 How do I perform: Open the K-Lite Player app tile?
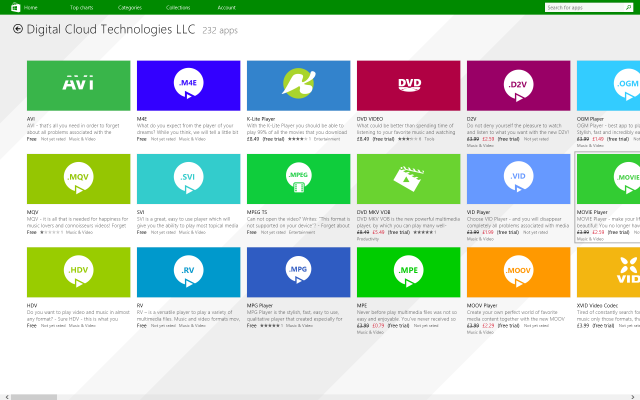tap(298, 85)
